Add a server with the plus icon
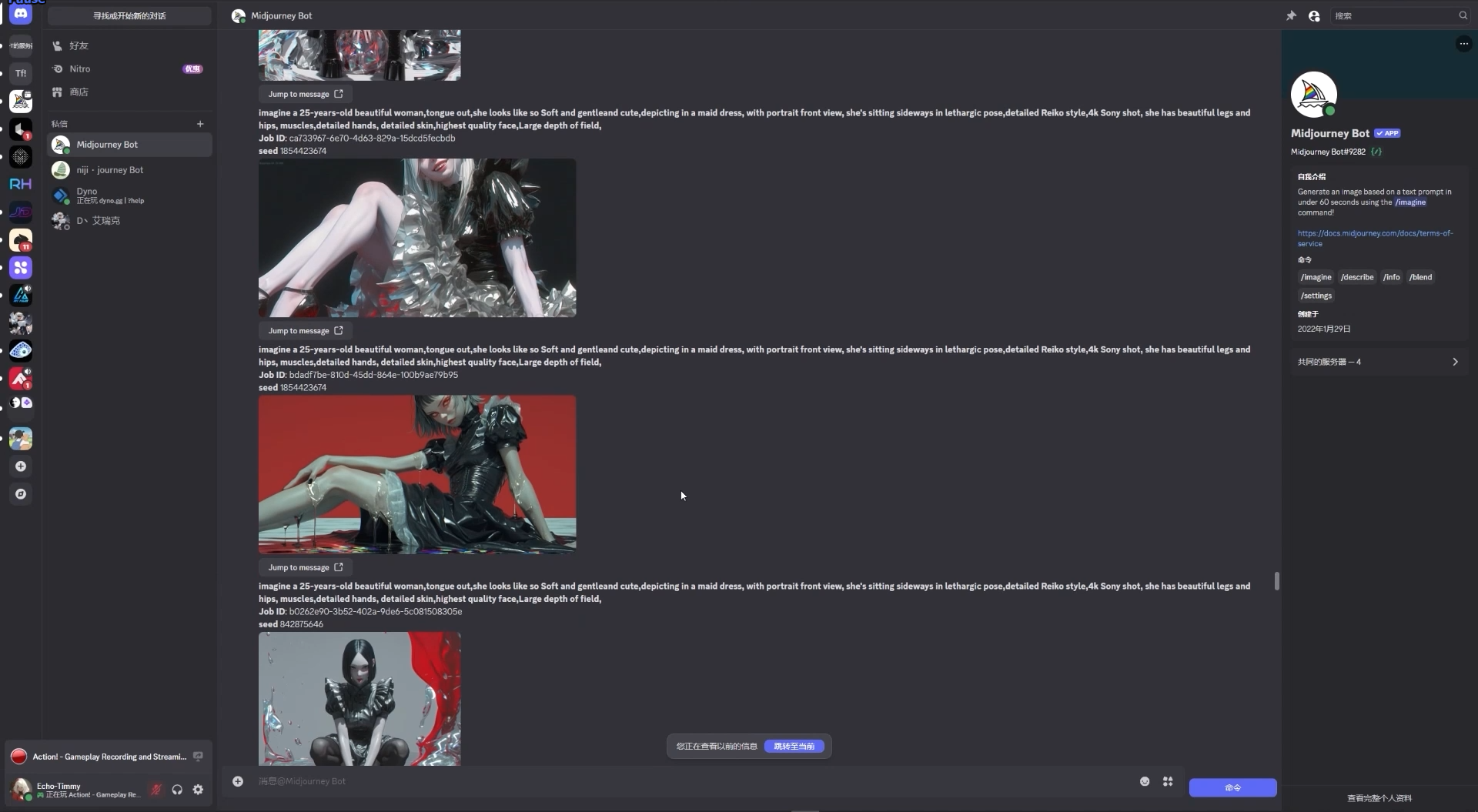This screenshot has width=1478, height=812. [x=21, y=466]
